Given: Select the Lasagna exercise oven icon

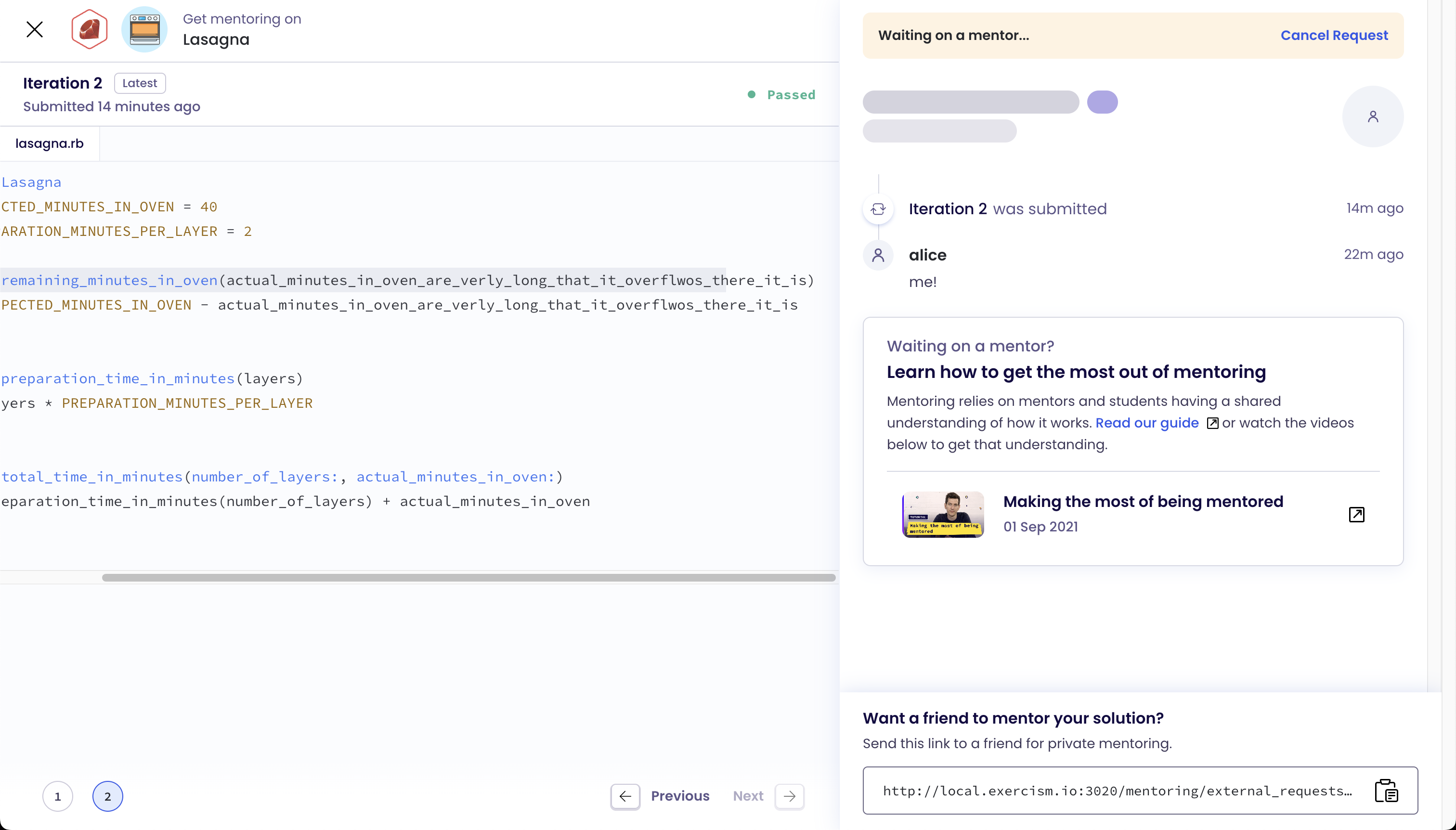Looking at the screenshot, I should coord(144,29).
